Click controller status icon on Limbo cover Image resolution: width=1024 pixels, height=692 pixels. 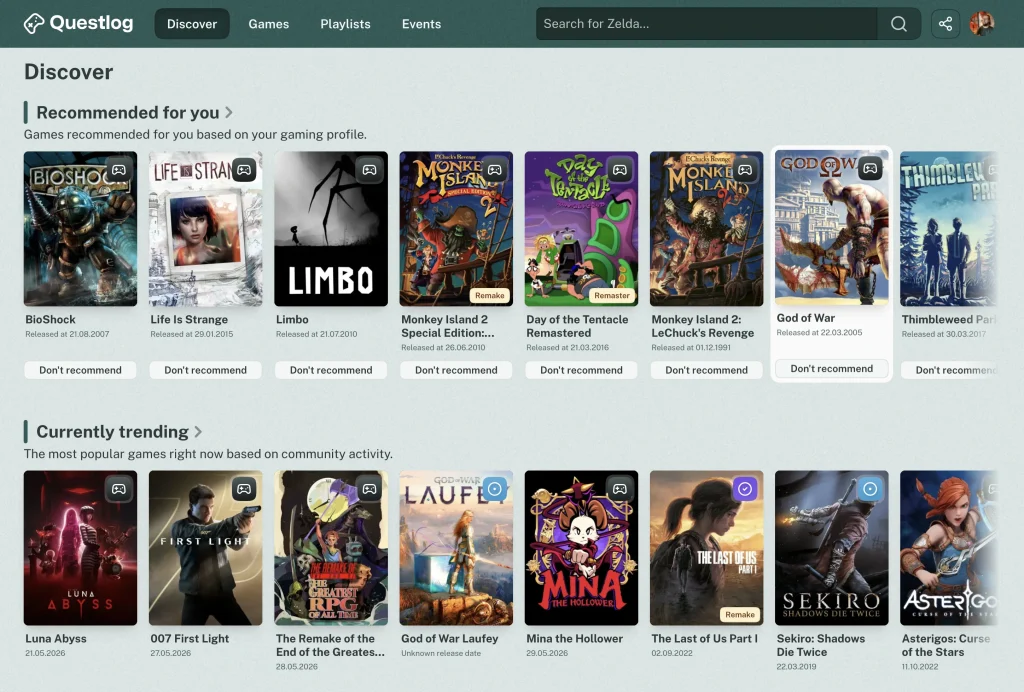[x=370, y=170]
